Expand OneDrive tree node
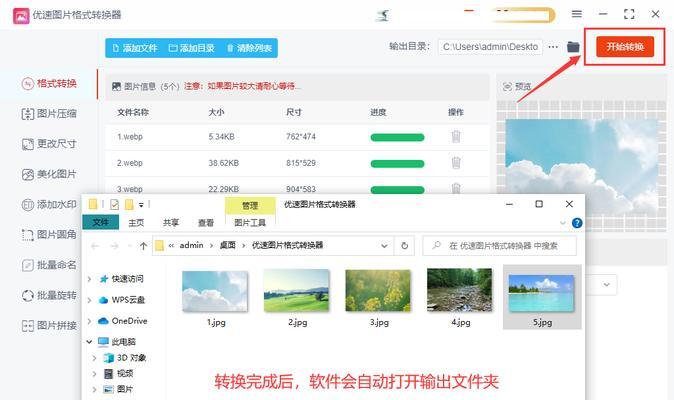The image size is (674, 400). (x=89, y=321)
